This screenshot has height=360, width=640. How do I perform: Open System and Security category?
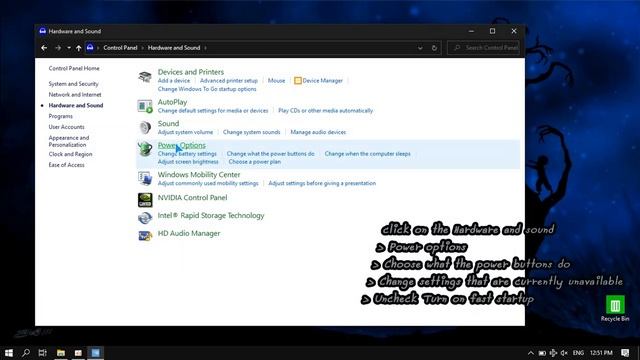coord(73,84)
